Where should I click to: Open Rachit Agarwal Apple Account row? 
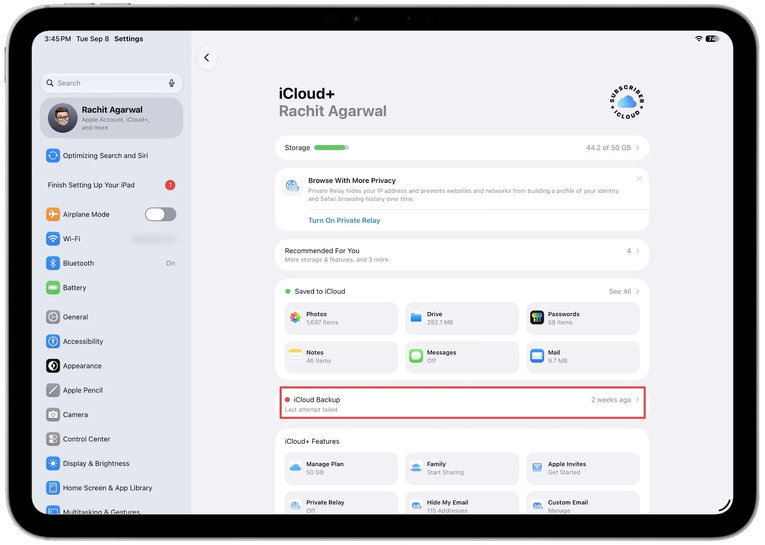(111, 118)
